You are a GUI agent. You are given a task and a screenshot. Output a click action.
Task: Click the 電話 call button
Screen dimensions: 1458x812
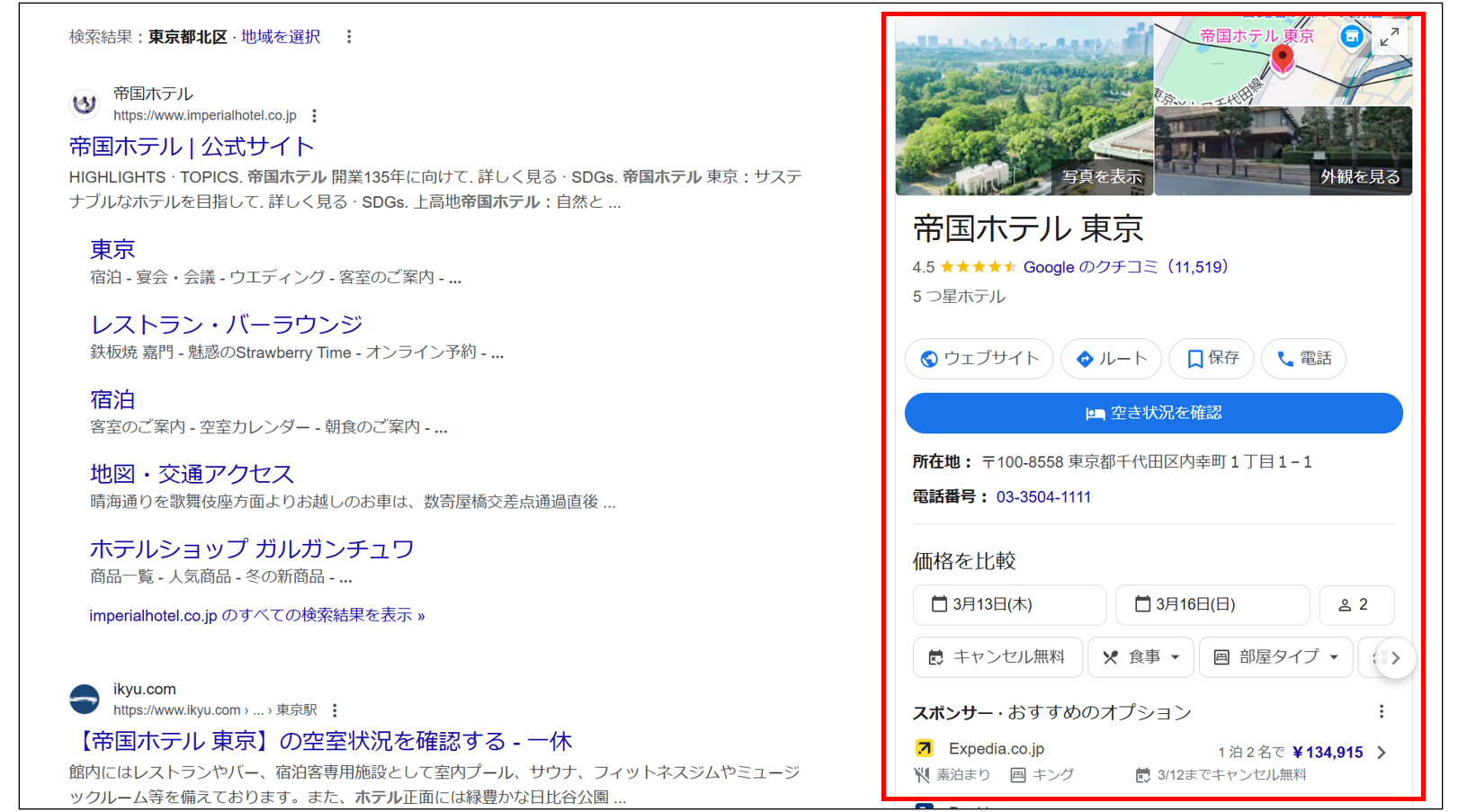[1304, 359]
